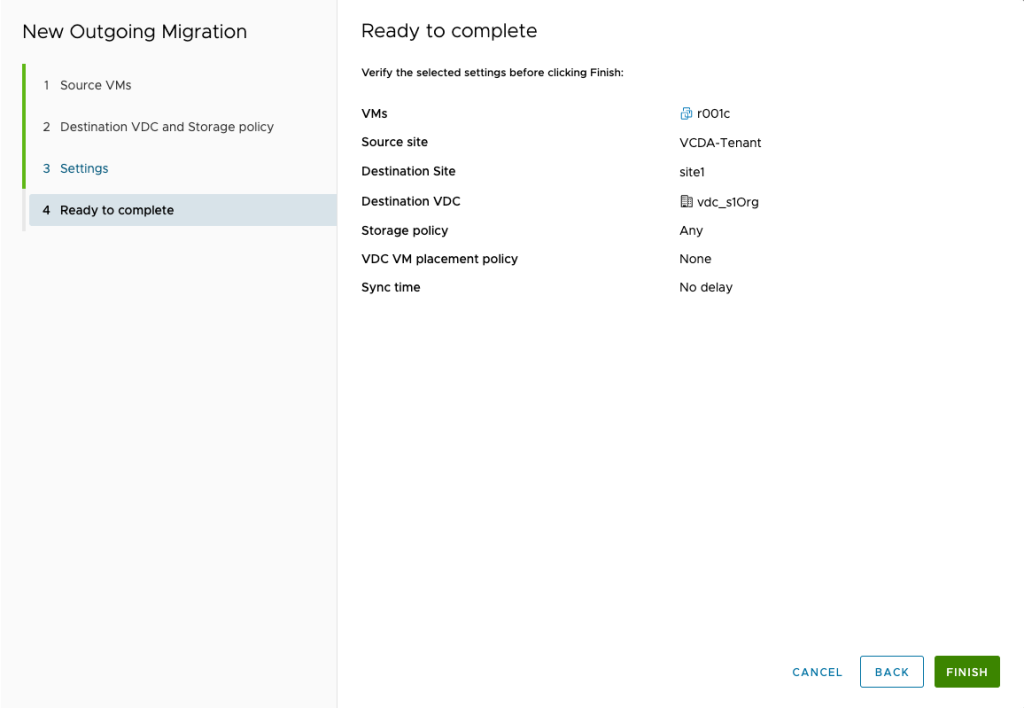Click the VDC VM placement policy label
1024x708 pixels.
tap(440, 259)
